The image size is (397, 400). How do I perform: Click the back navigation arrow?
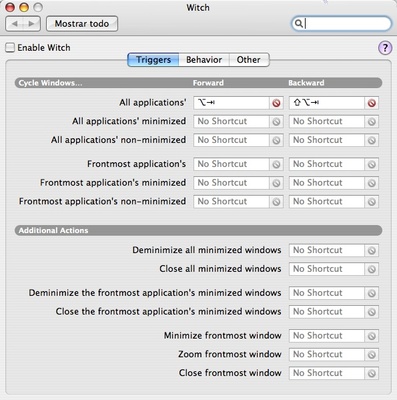coord(15,24)
